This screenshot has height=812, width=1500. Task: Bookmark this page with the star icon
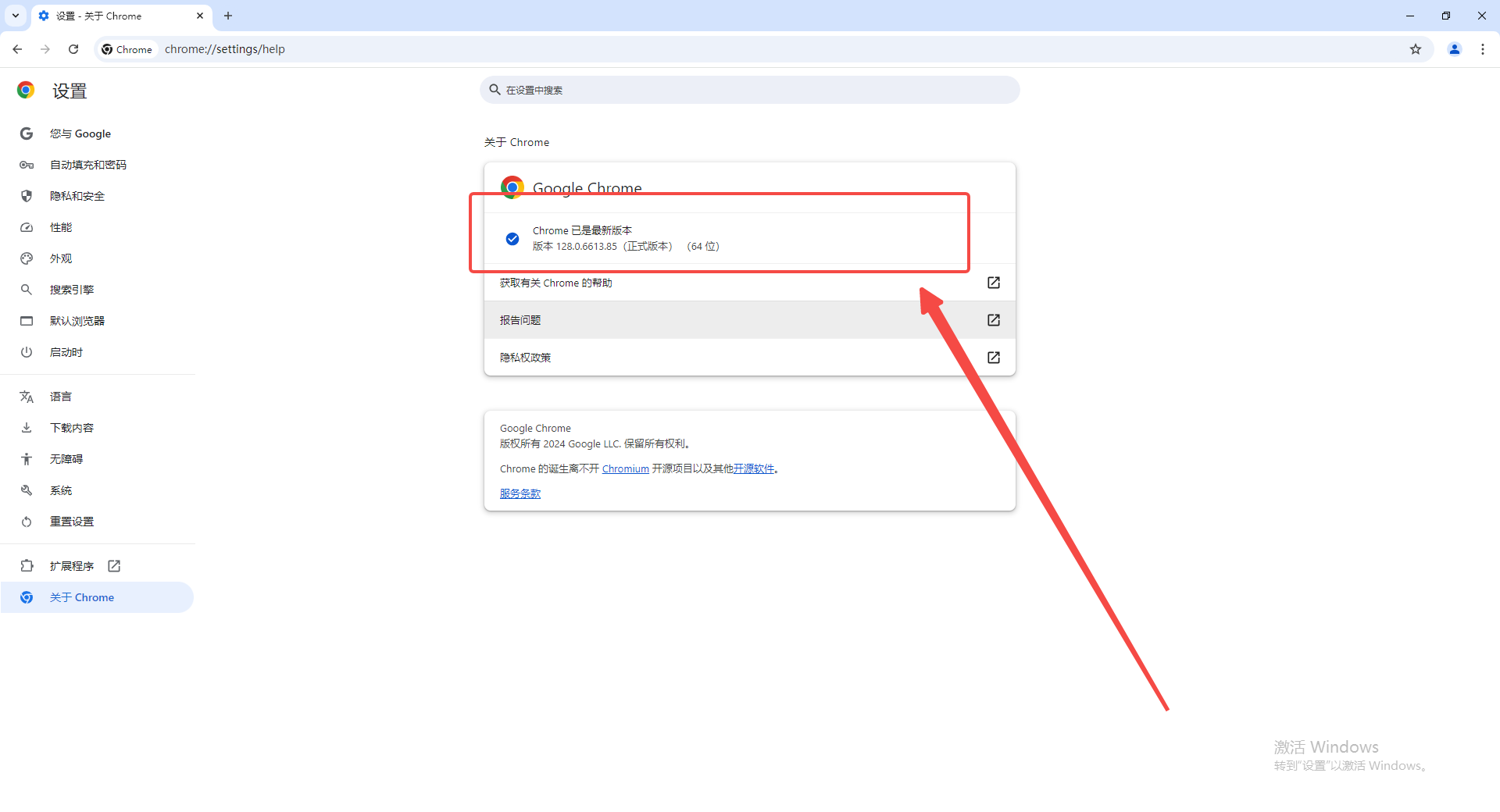(x=1416, y=49)
